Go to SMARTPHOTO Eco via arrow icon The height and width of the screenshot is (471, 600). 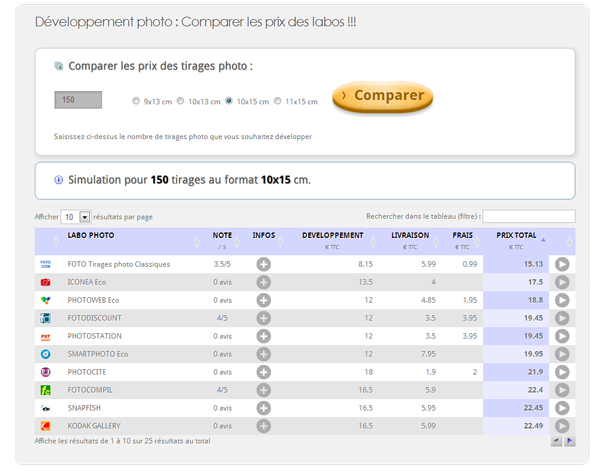click(x=562, y=354)
